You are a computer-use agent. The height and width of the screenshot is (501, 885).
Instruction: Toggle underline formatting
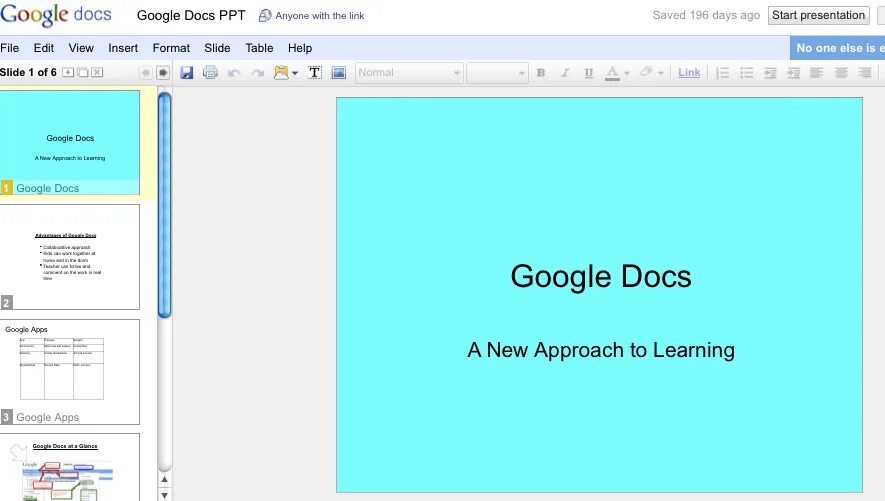click(x=589, y=72)
